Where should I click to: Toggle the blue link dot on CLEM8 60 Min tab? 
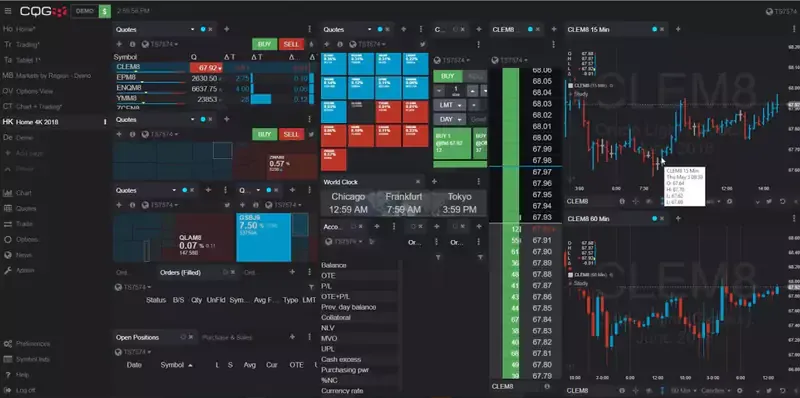[x=655, y=218]
